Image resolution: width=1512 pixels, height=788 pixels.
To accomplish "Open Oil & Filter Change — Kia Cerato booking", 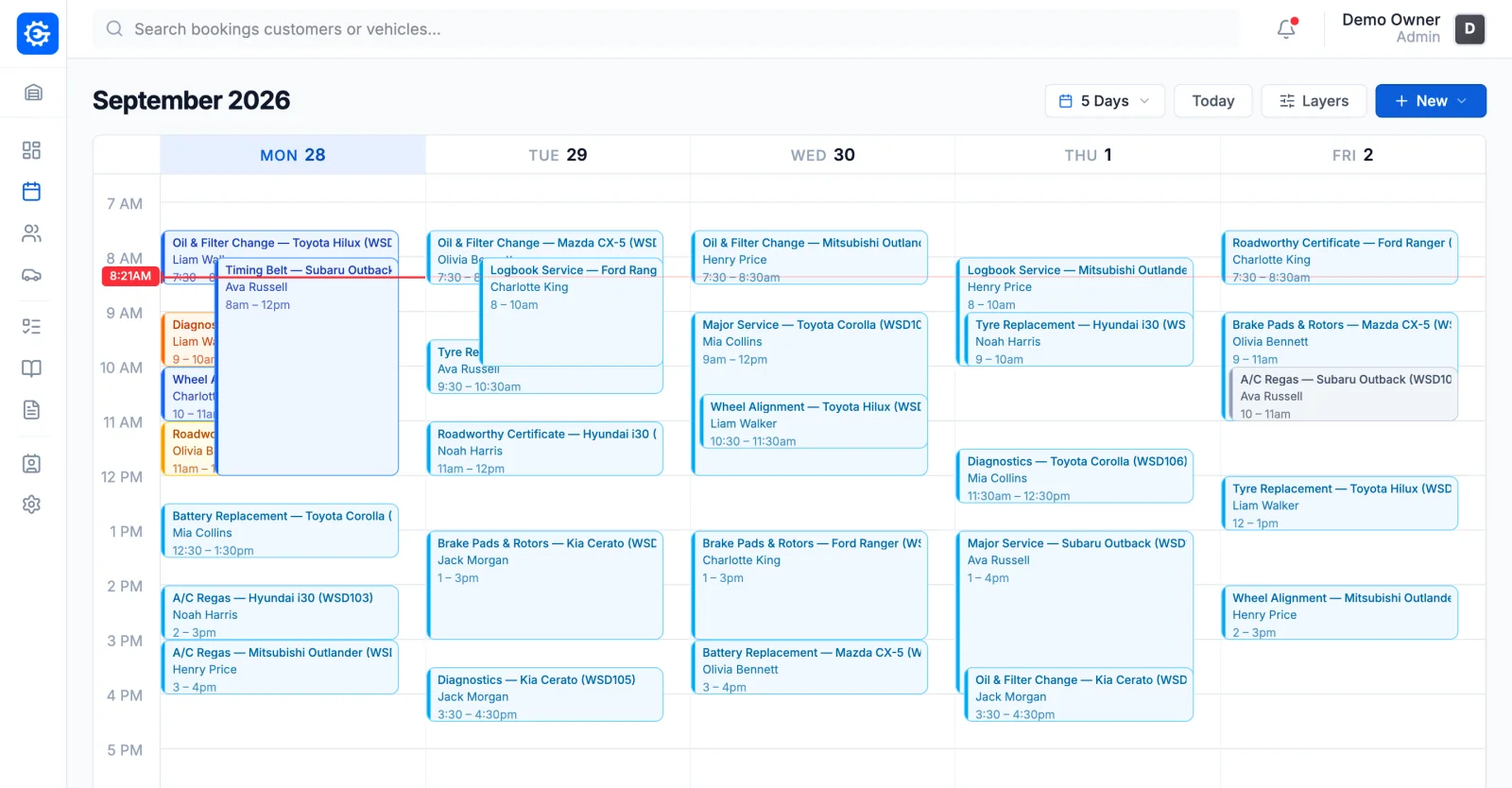I will [1079, 694].
